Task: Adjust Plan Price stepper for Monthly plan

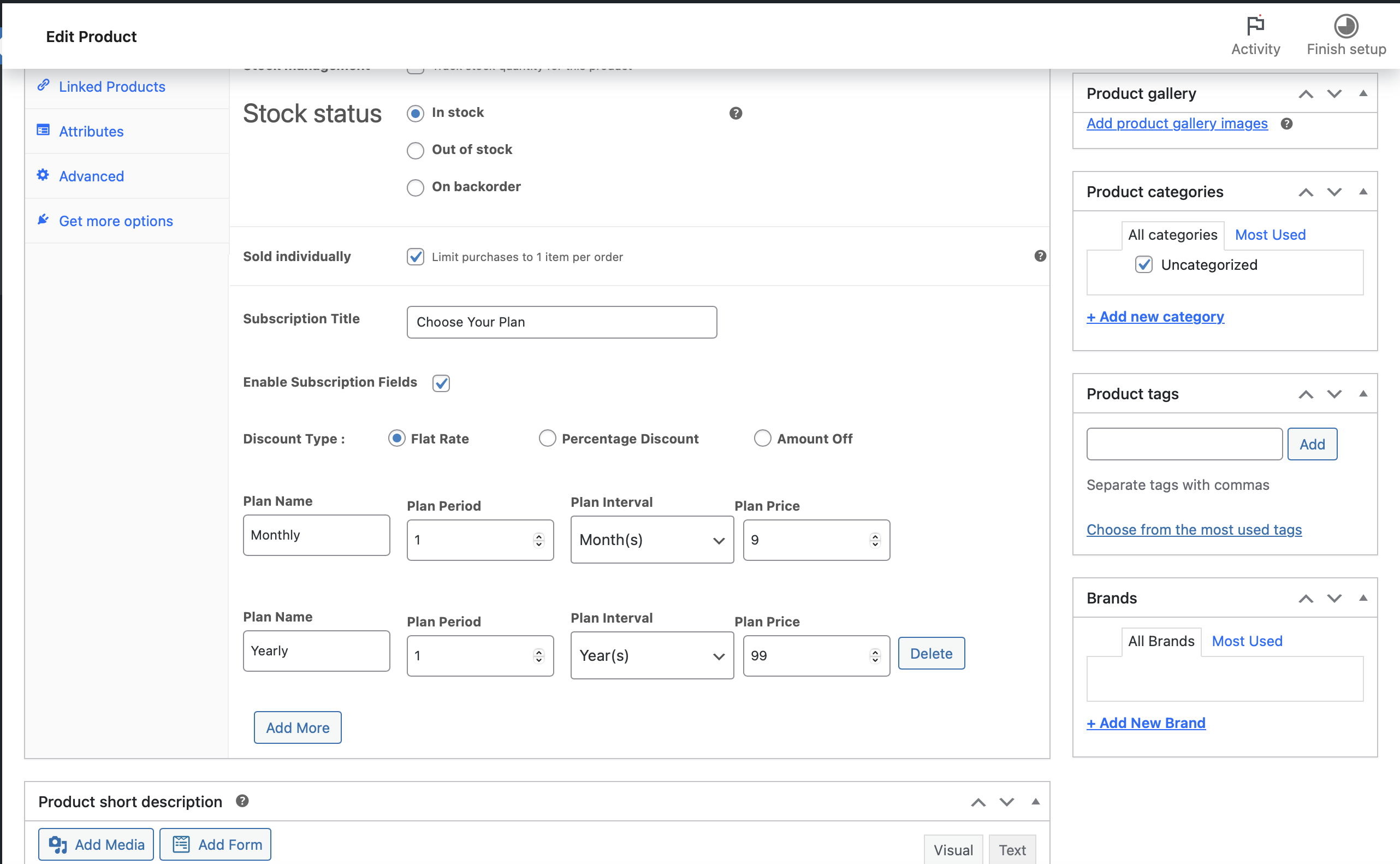Action: [x=875, y=540]
